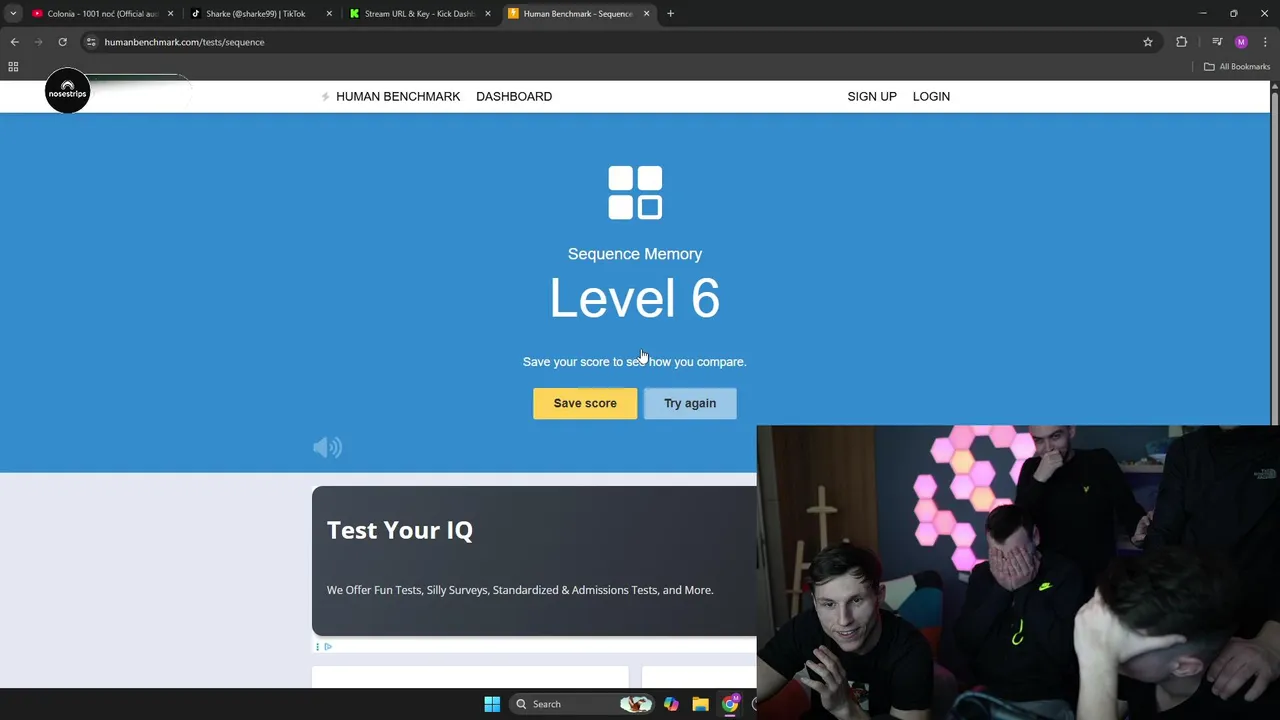Click the Test Your IQ ad banner
Image resolution: width=1280 pixels, height=720 pixels.
point(534,561)
